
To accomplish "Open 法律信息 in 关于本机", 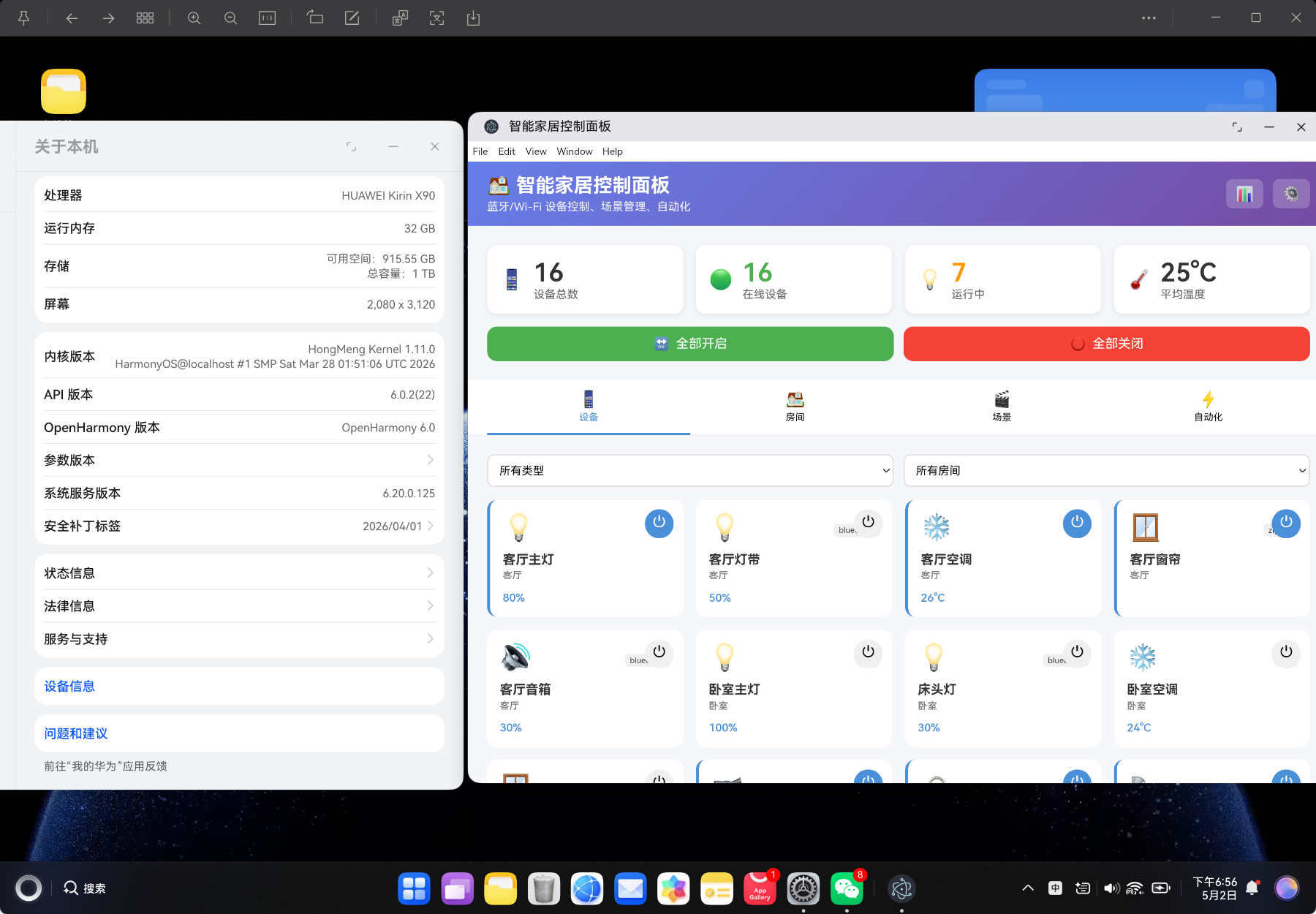I will [239, 606].
